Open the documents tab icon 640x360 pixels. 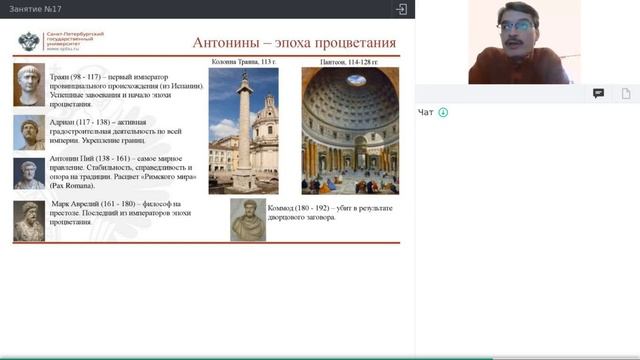tap(626, 93)
